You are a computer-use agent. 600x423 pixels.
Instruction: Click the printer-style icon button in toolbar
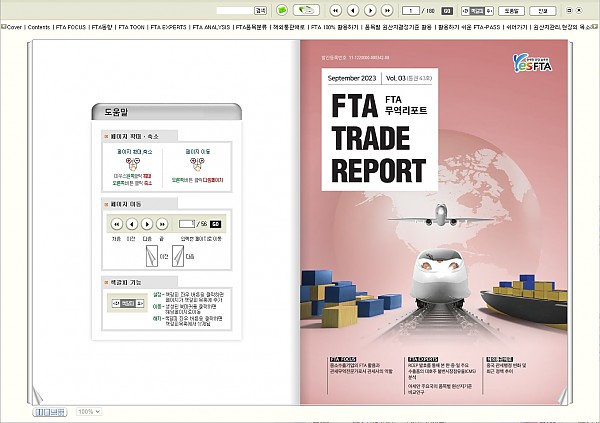click(x=307, y=10)
